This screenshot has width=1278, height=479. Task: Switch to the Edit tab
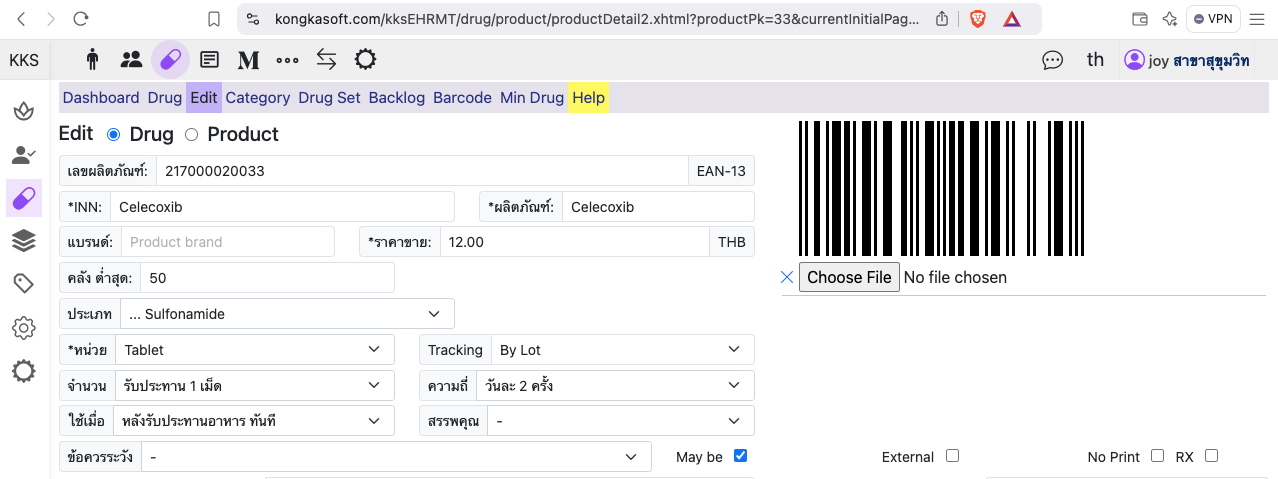[204, 97]
